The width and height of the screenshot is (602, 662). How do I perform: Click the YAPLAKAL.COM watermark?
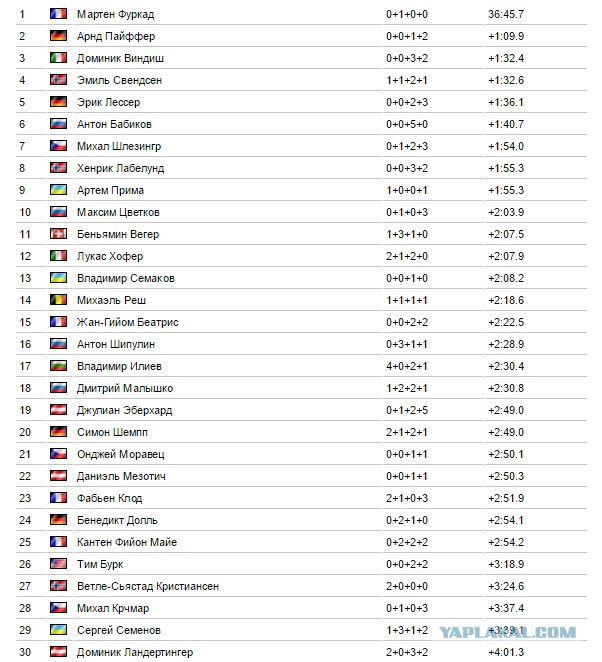click(x=507, y=632)
